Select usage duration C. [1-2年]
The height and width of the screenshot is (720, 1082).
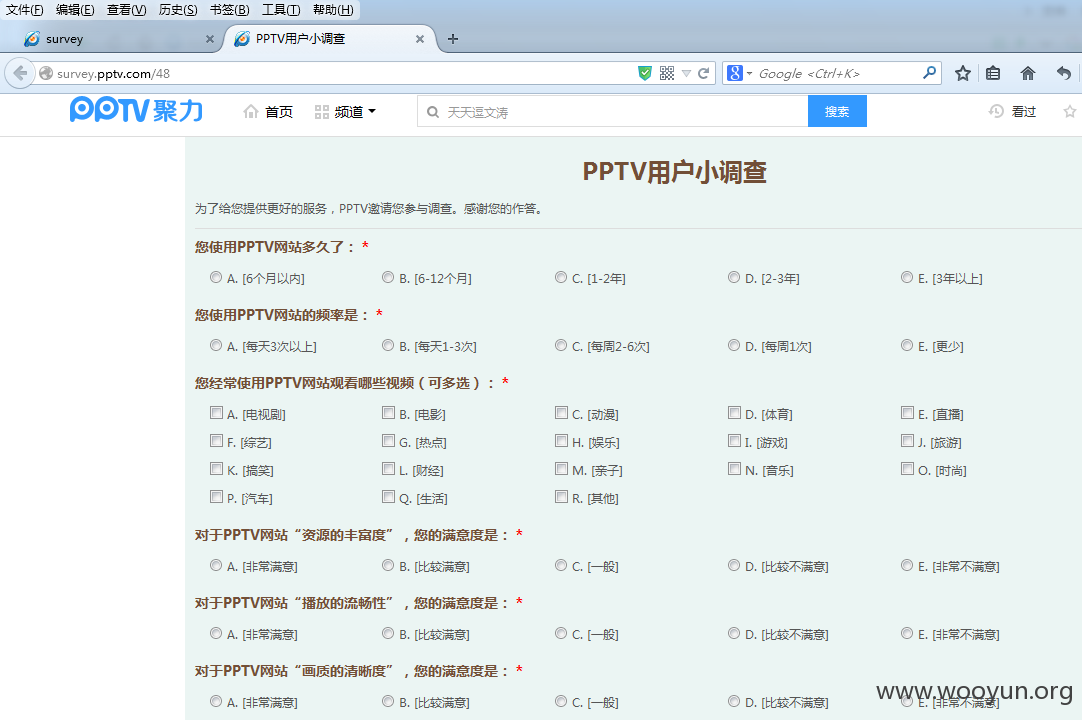[561, 278]
